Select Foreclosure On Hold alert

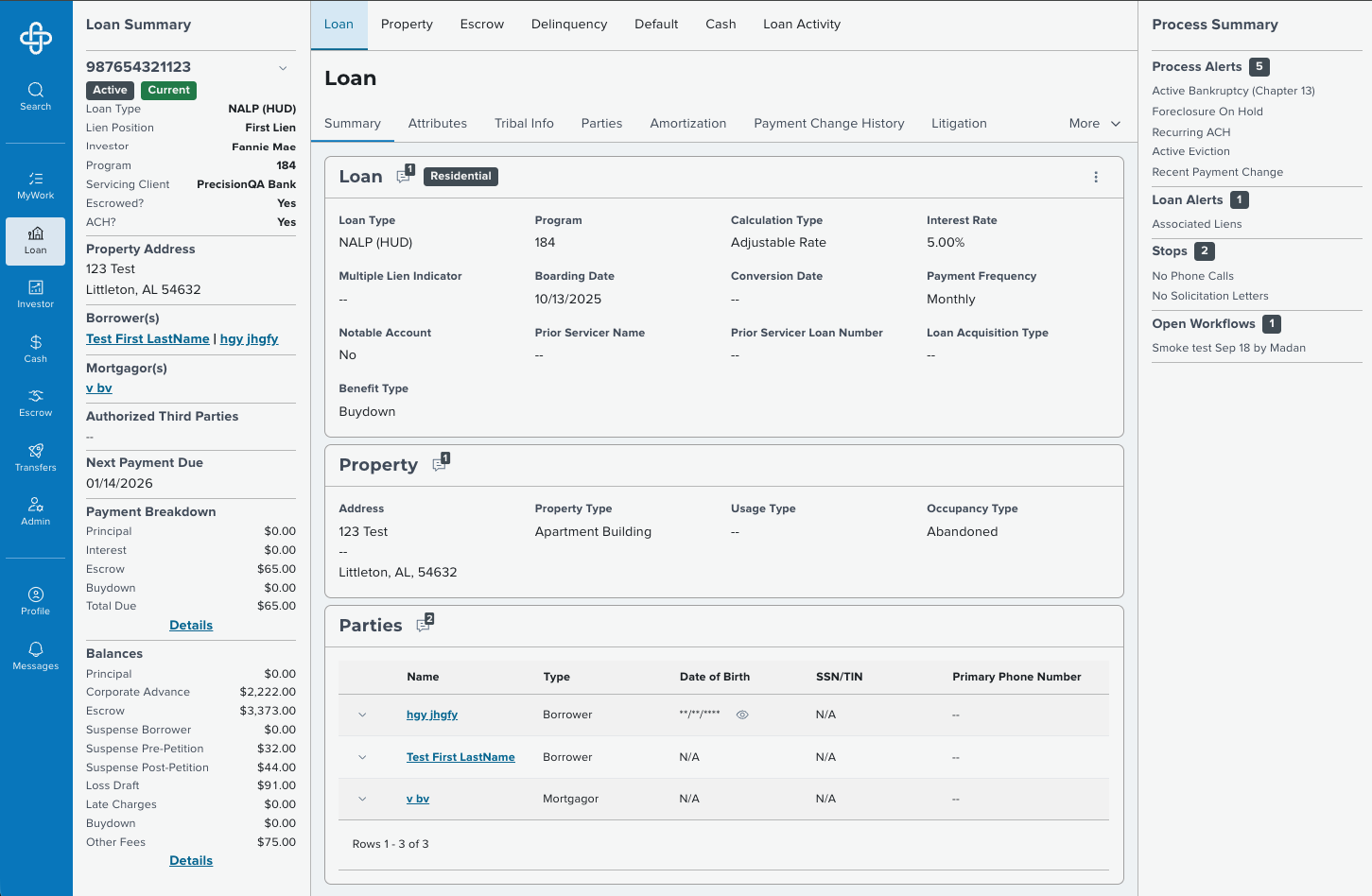(x=1207, y=112)
